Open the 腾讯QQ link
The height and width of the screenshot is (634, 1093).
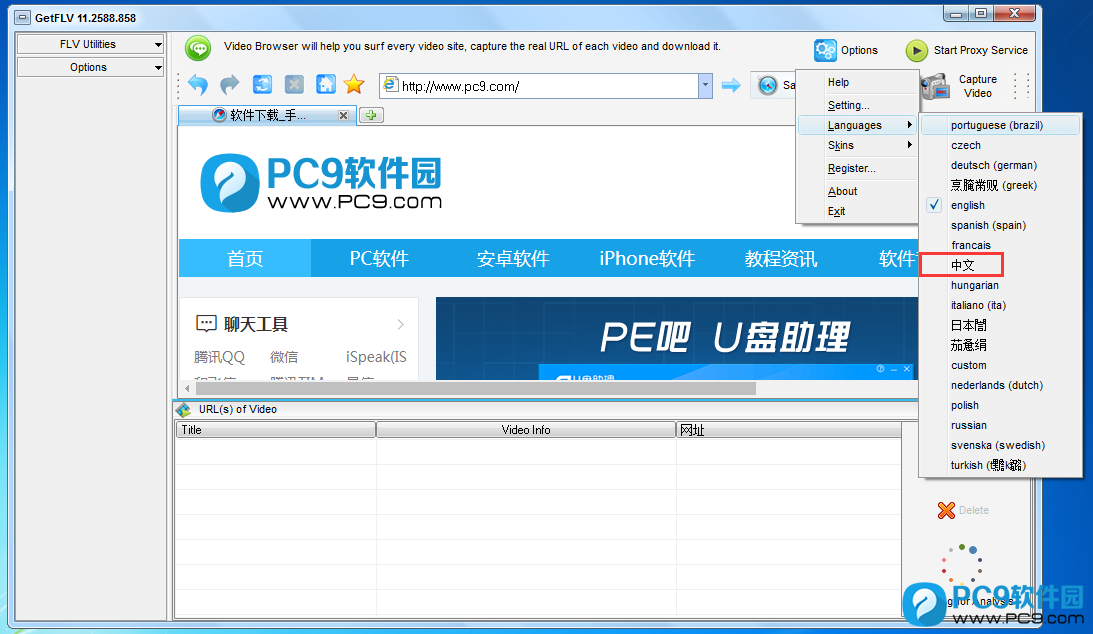point(220,357)
